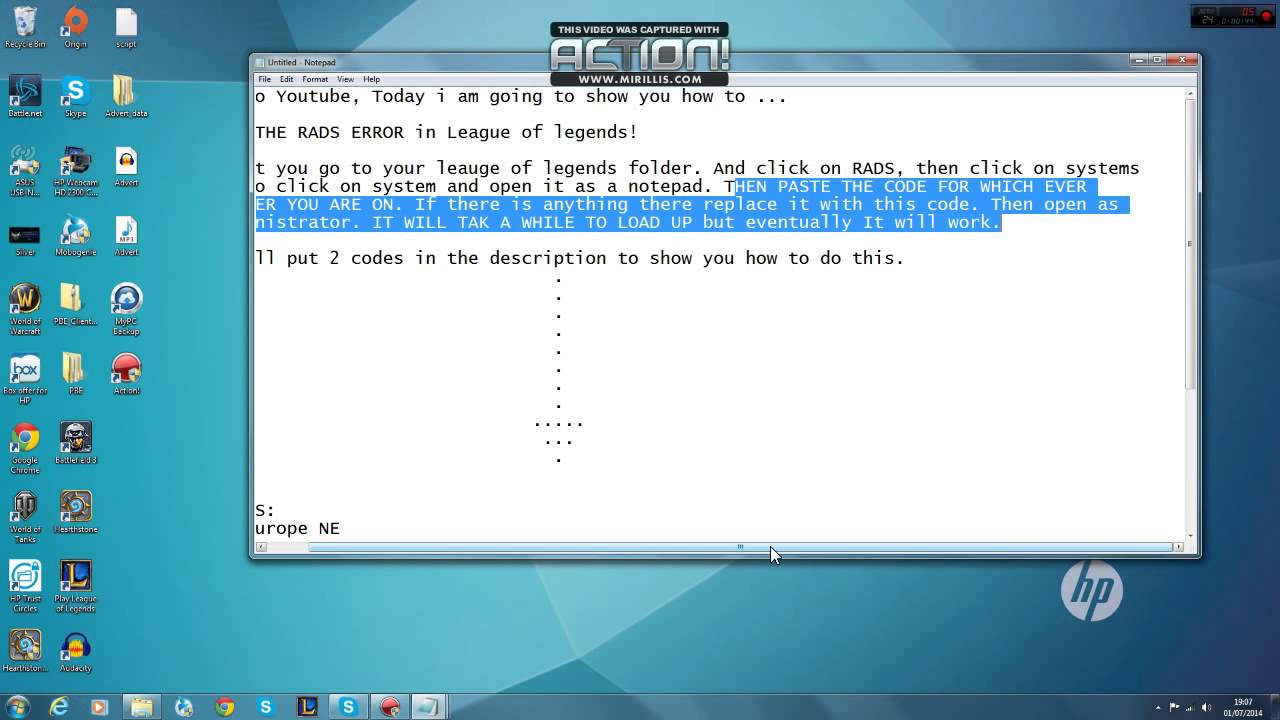This screenshot has height=720, width=1280.
Task: Launch Origin from the desktop
Action: 75,27
